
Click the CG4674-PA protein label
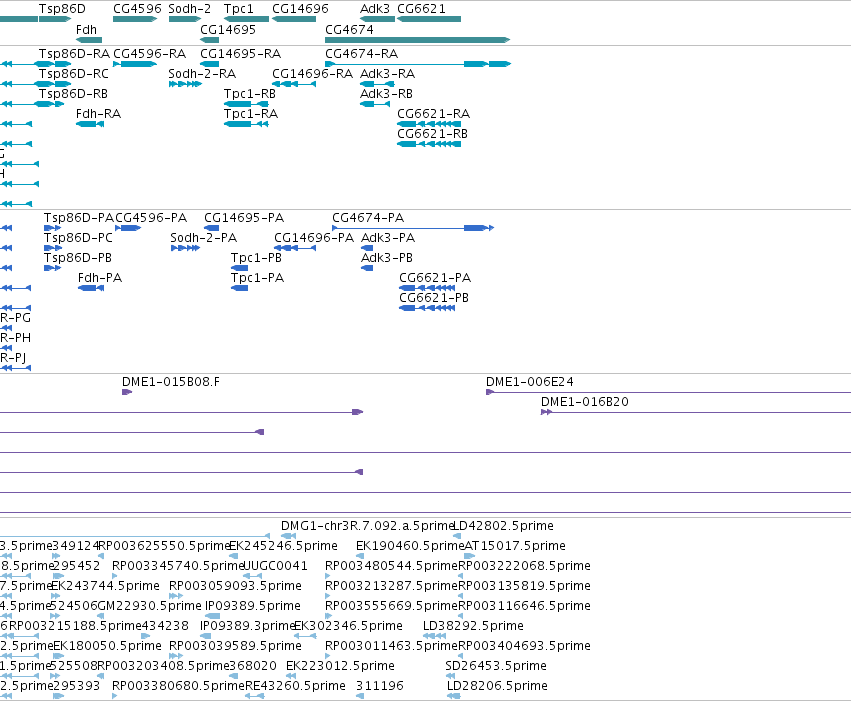coord(368,218)
